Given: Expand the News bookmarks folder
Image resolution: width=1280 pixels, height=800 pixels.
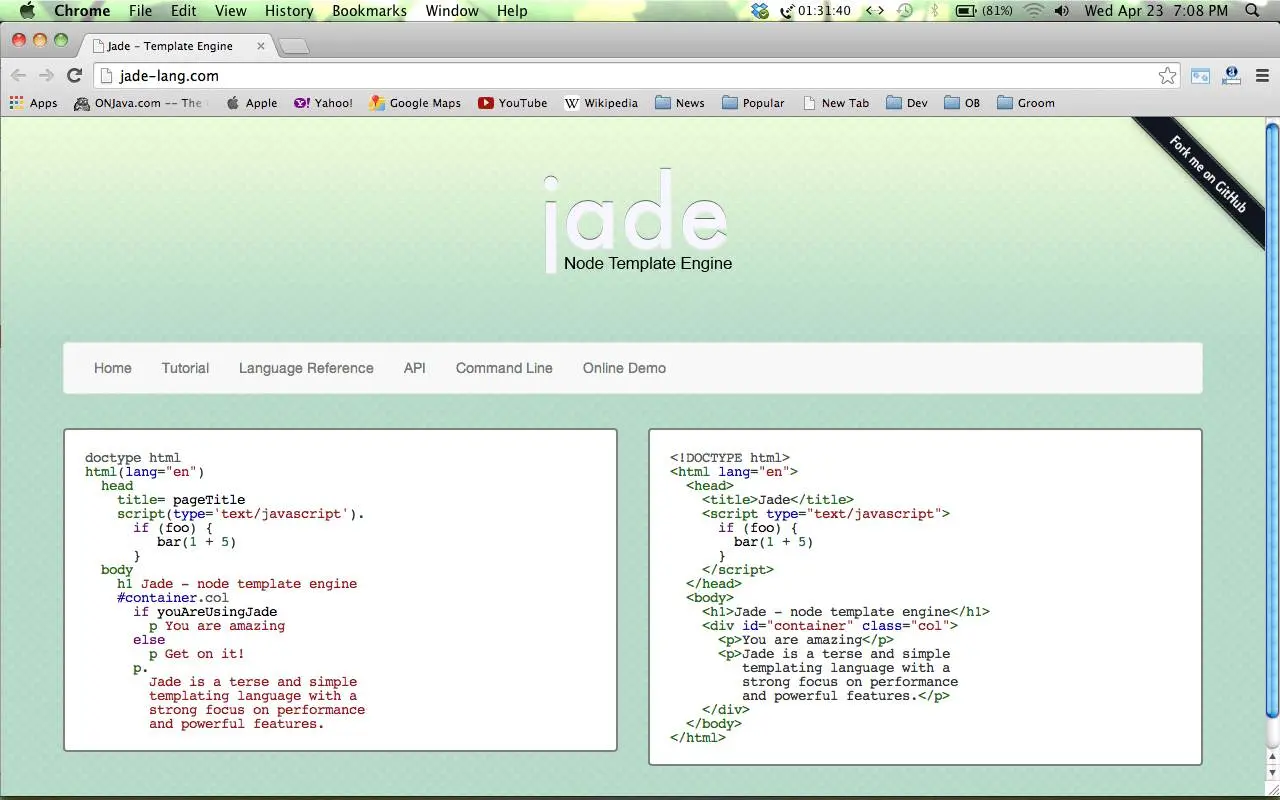Looking at the screenshot, I should click(x=680, y=103).
